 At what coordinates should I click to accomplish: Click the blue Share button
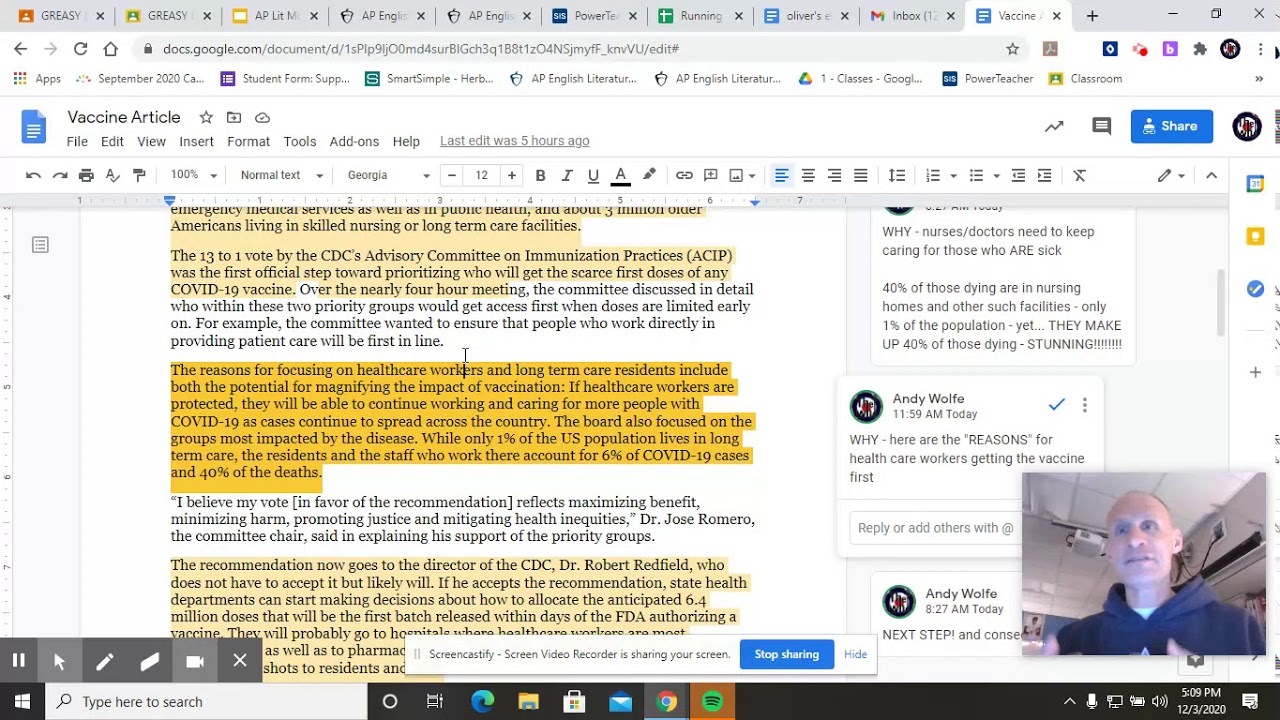click(1171, 126)
